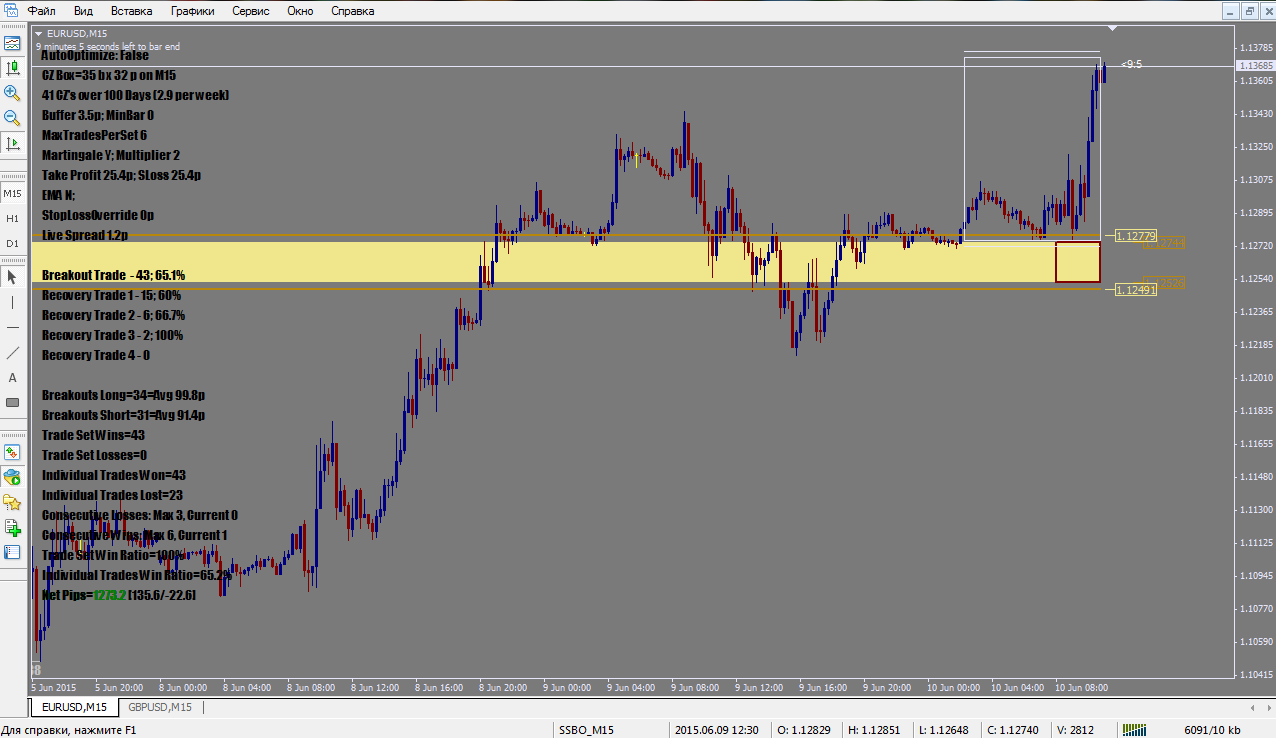Switch timeframe to H1
1276x738 pixels.
click(x=12, y=218)
